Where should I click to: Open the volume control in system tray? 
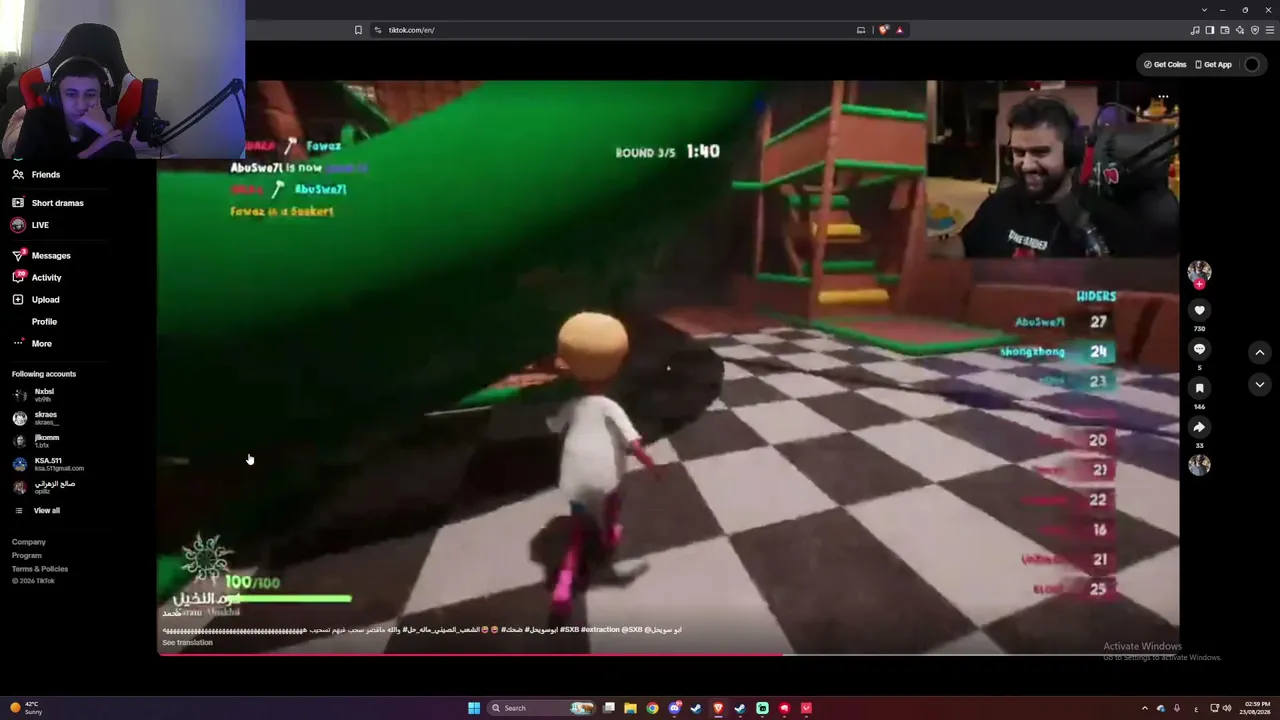pyautogui.click(x=1227, y=708)
